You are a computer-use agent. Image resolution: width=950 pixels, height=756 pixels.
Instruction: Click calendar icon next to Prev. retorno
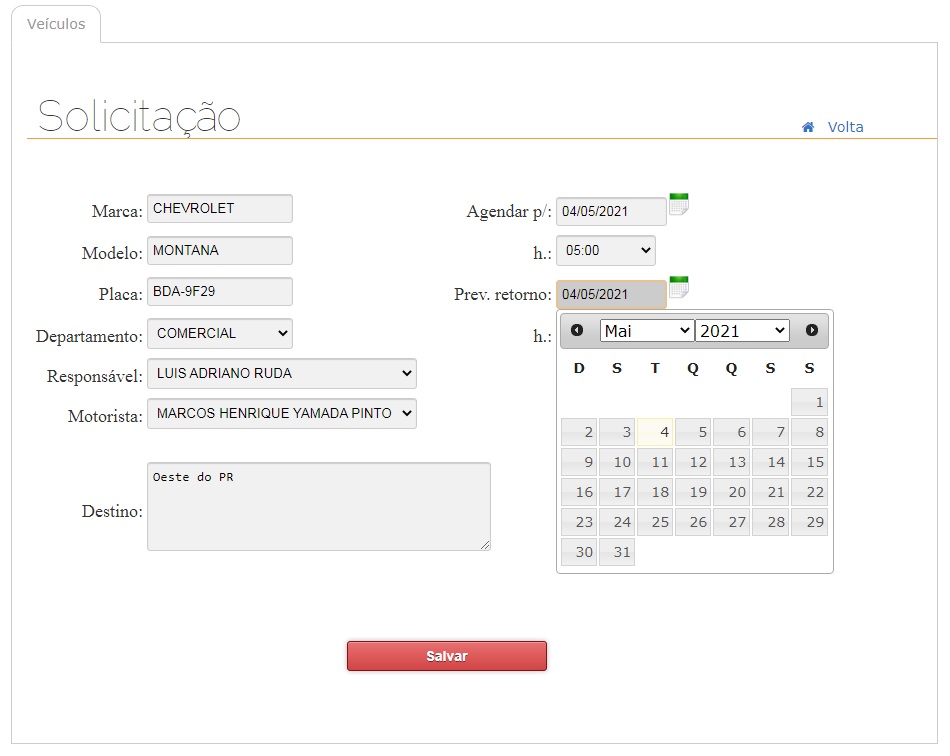click(678, 287)
